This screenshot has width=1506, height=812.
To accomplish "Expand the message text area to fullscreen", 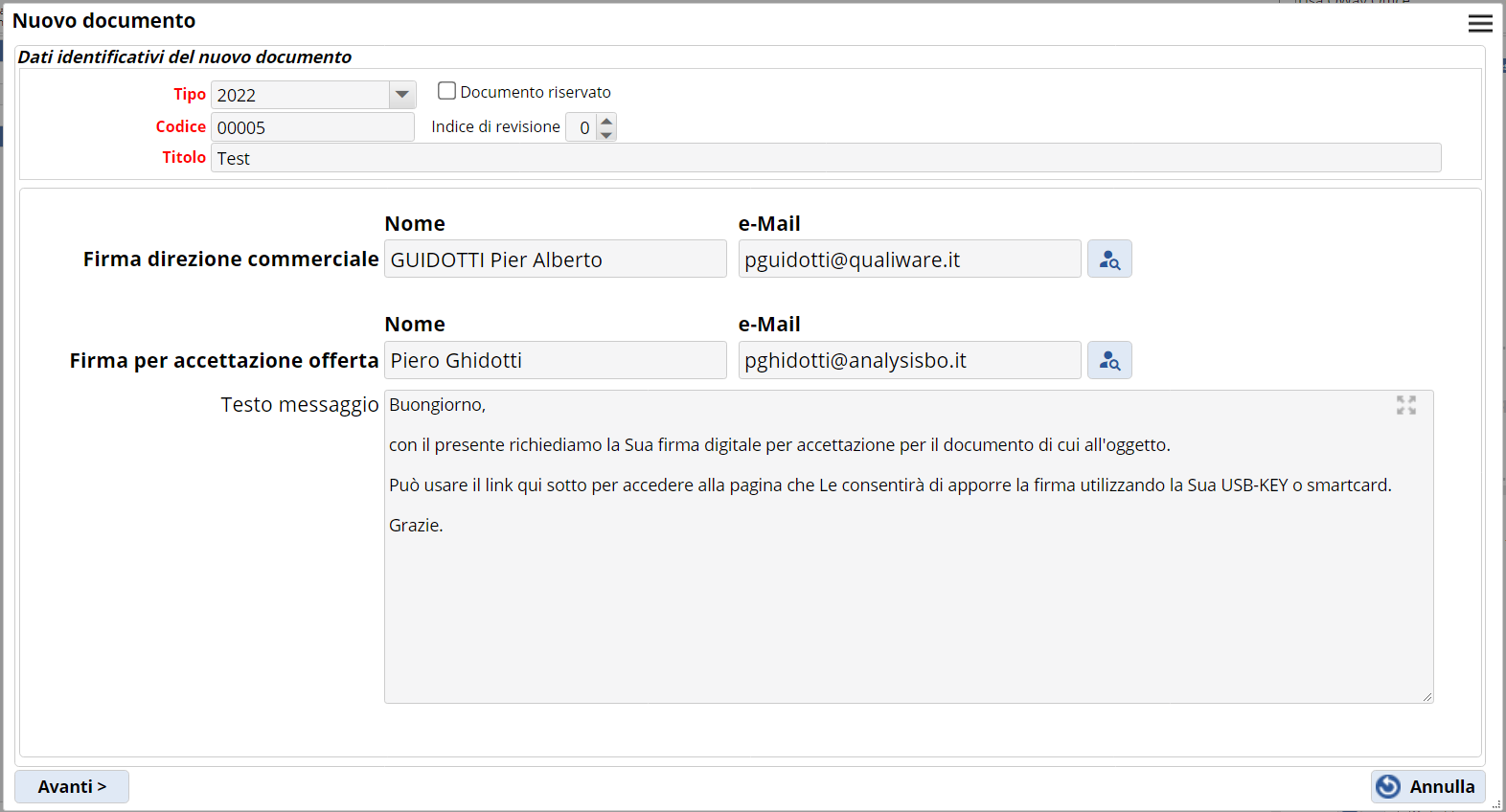I will tap(1405, 406).
